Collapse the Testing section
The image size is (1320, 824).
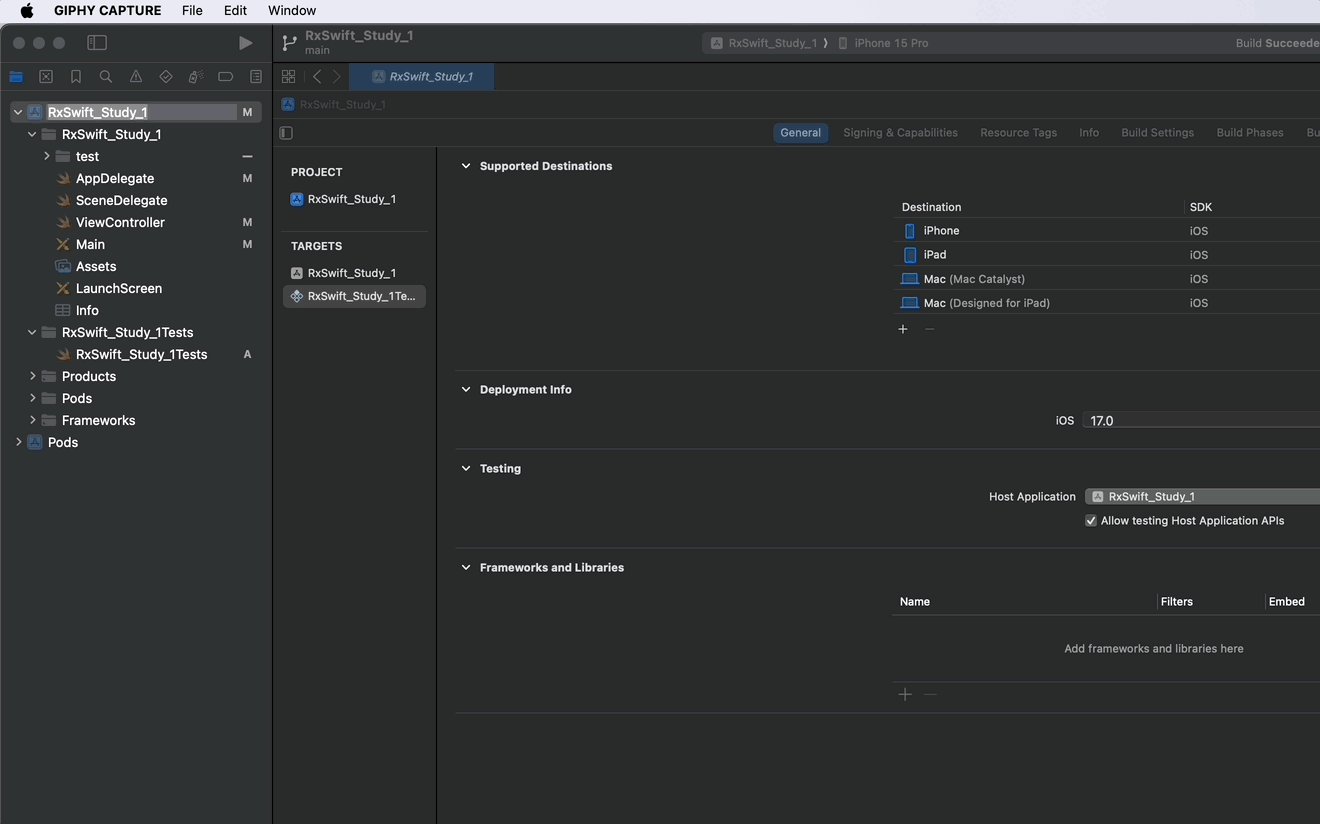click(x=466, y=468)
